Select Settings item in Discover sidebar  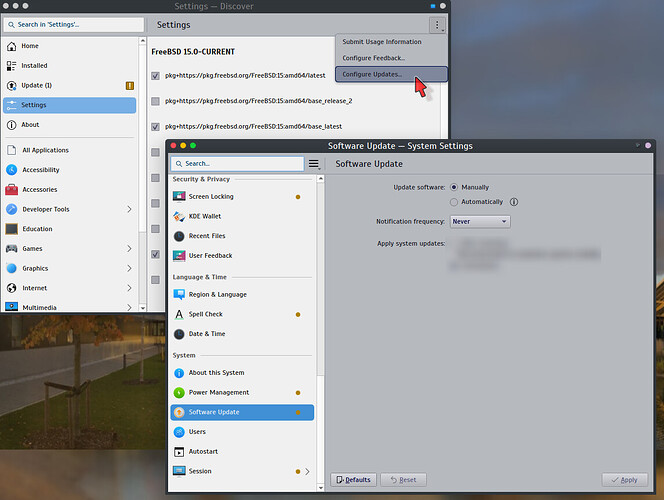69,105
